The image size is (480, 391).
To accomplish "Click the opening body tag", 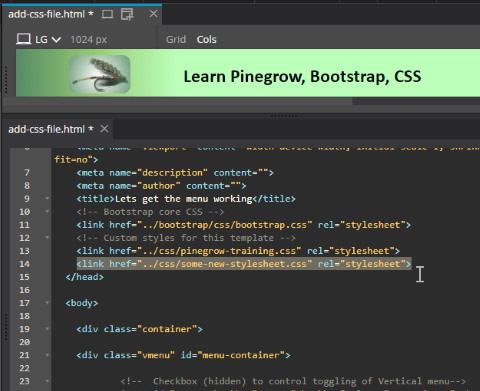I will coord(82,303).
